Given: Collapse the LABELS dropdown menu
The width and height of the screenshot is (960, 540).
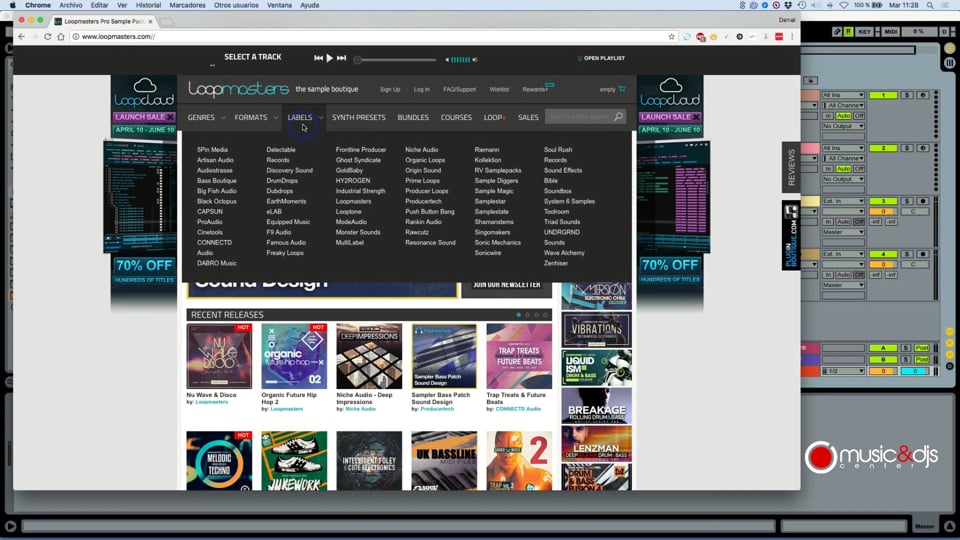Looking at the screenshot, I should (305, 118).
